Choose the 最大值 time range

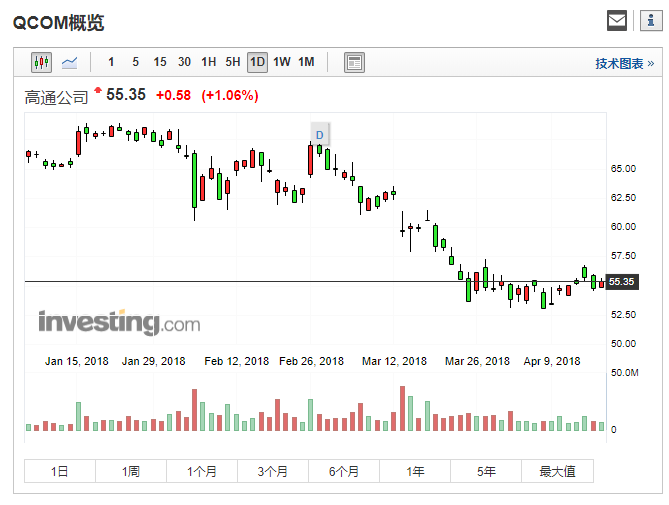click(x=557, y=471)
